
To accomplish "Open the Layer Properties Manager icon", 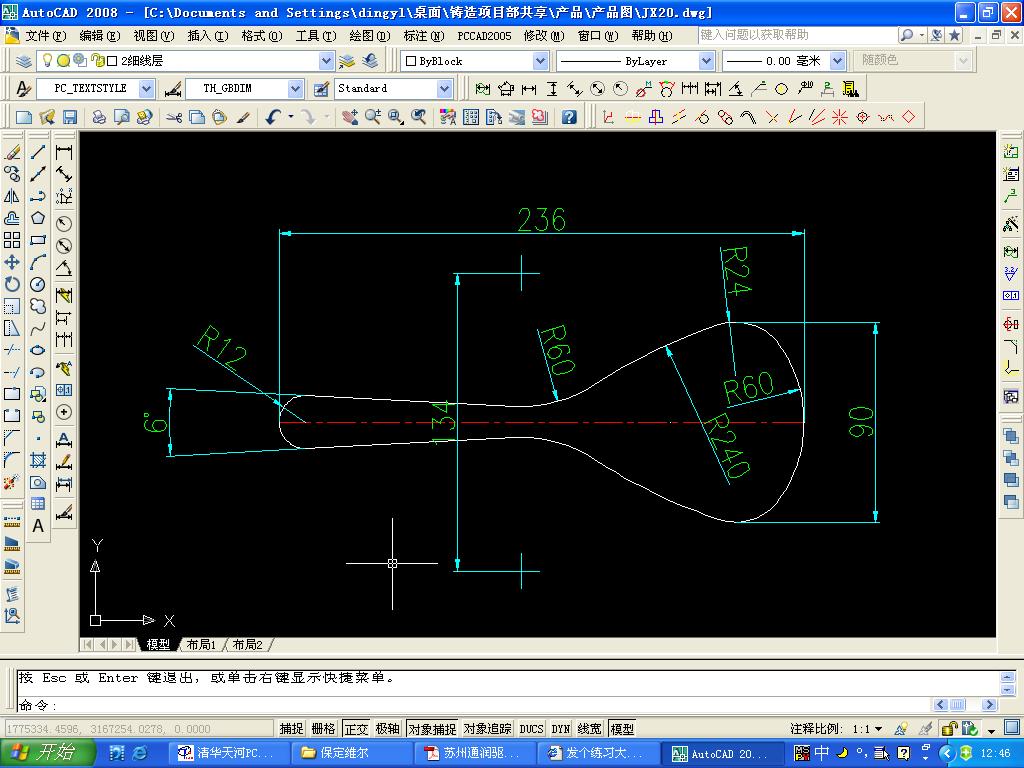I will point(24,61).
